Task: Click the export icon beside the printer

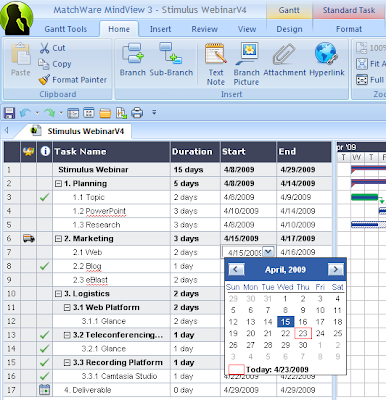Action: tap(121, 113)
